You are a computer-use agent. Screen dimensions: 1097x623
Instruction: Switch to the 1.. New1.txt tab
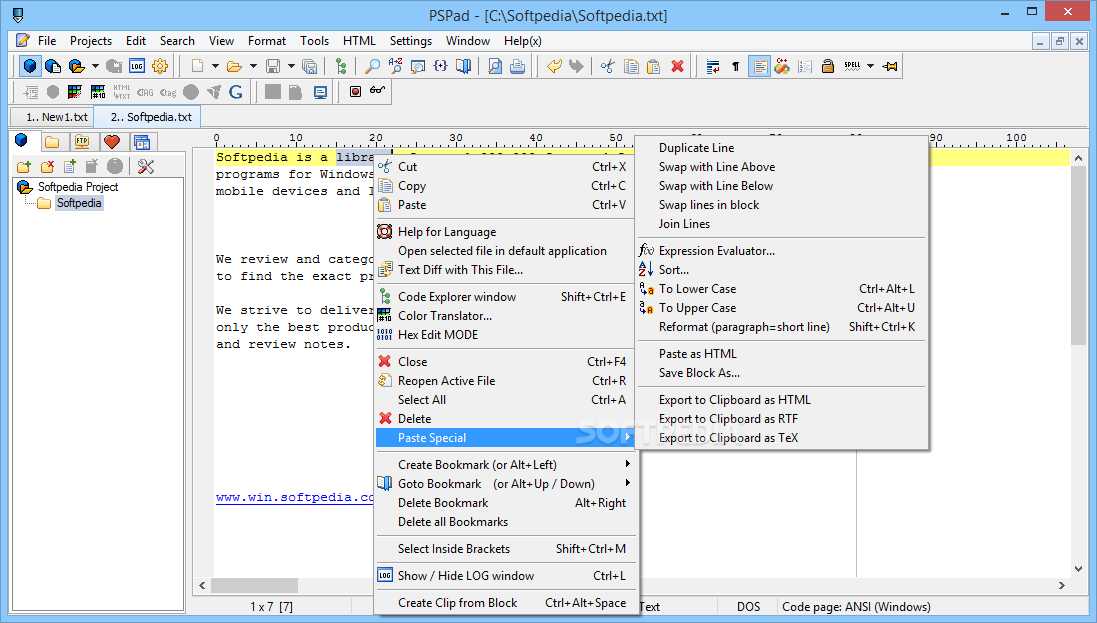coord(52,117)
